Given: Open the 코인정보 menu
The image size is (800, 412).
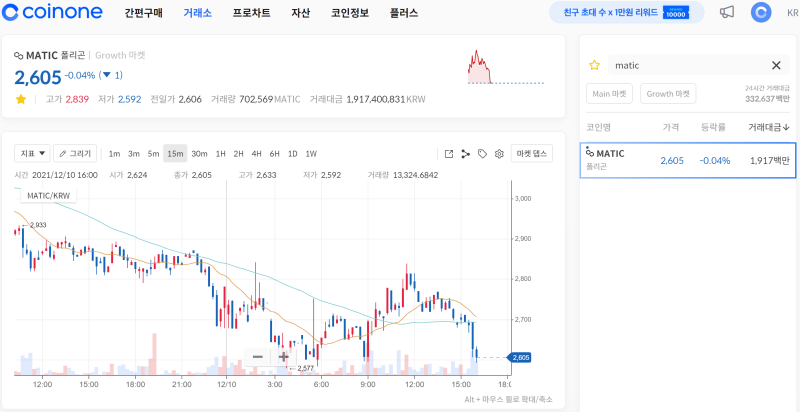Looking at the screenshot, I should coord(349,13).
